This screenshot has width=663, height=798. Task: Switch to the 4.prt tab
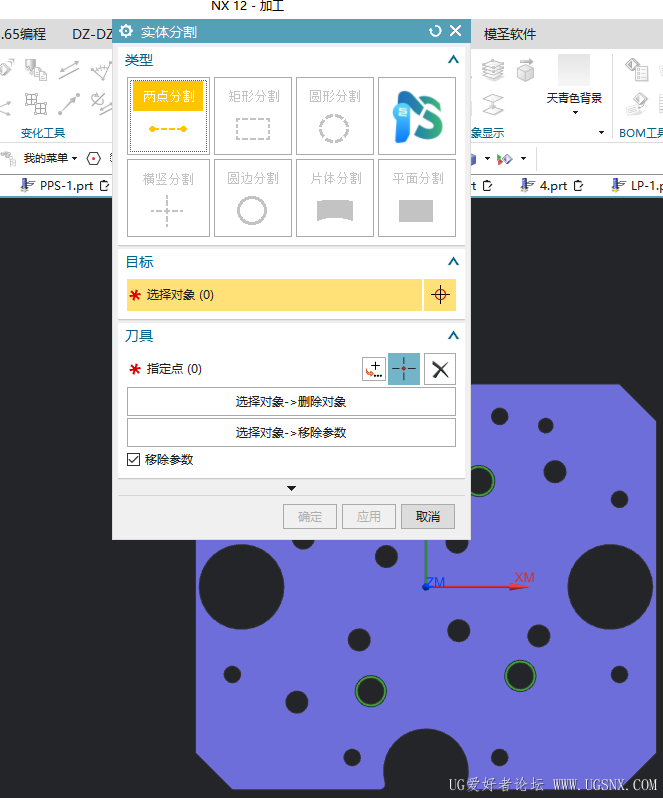[x=552, y=186]
